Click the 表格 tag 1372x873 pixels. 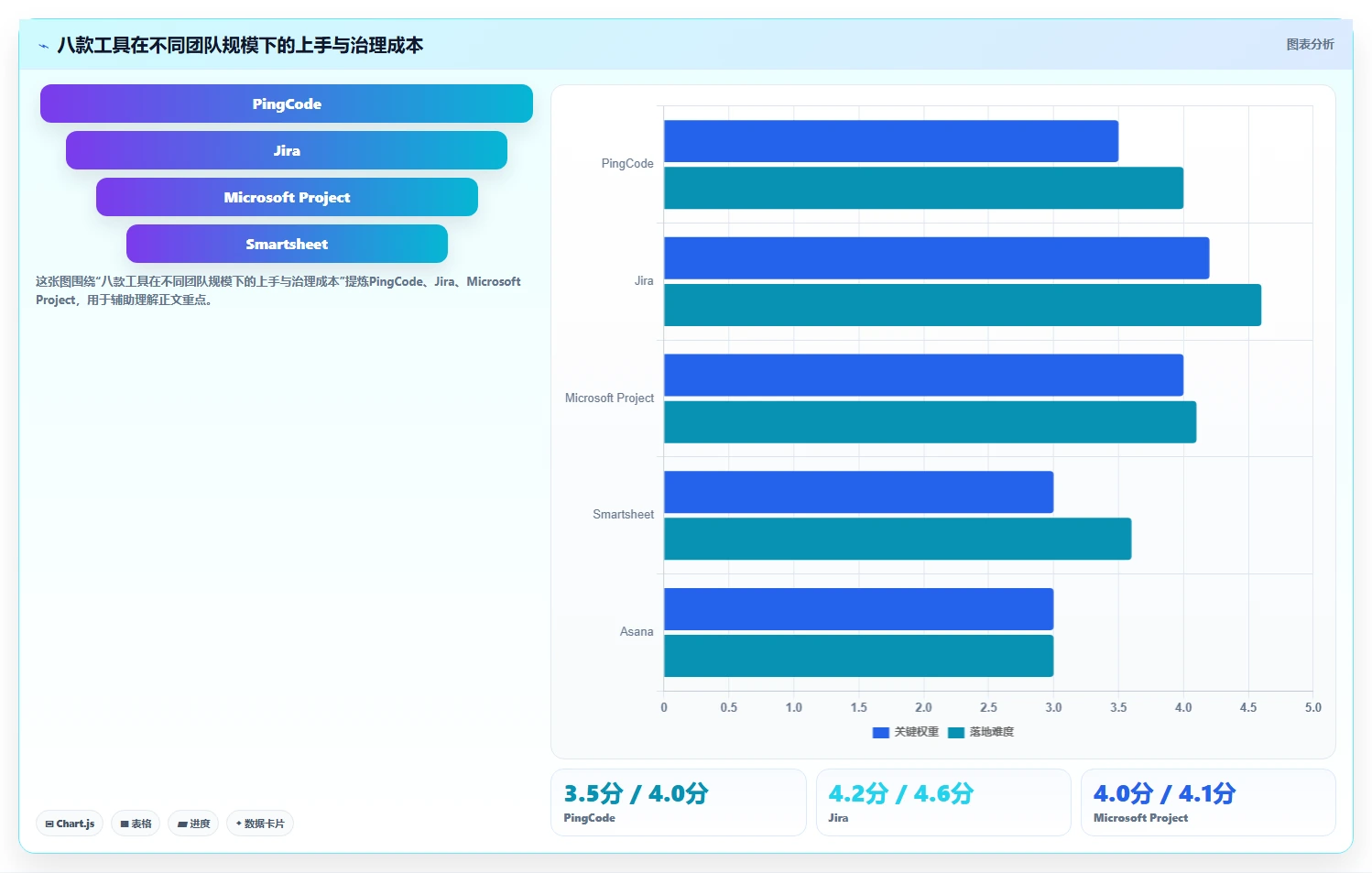tap(136, 824)
